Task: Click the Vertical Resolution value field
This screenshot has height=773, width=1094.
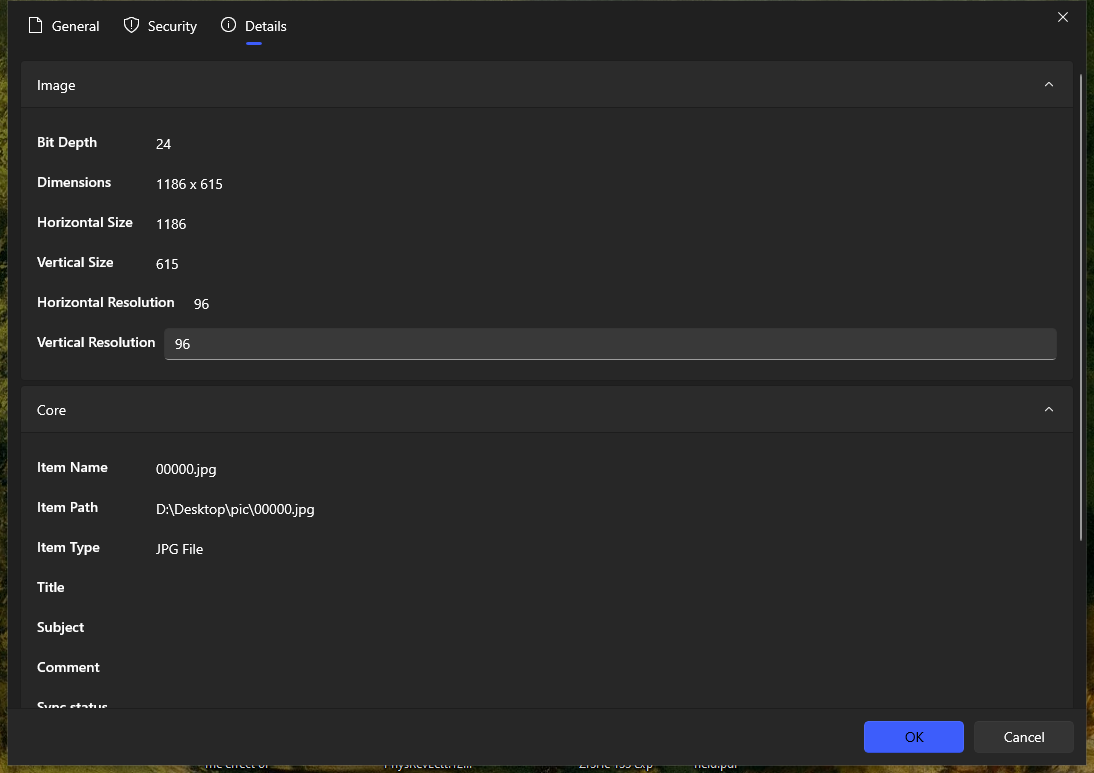Action: [x=610, y=344]
